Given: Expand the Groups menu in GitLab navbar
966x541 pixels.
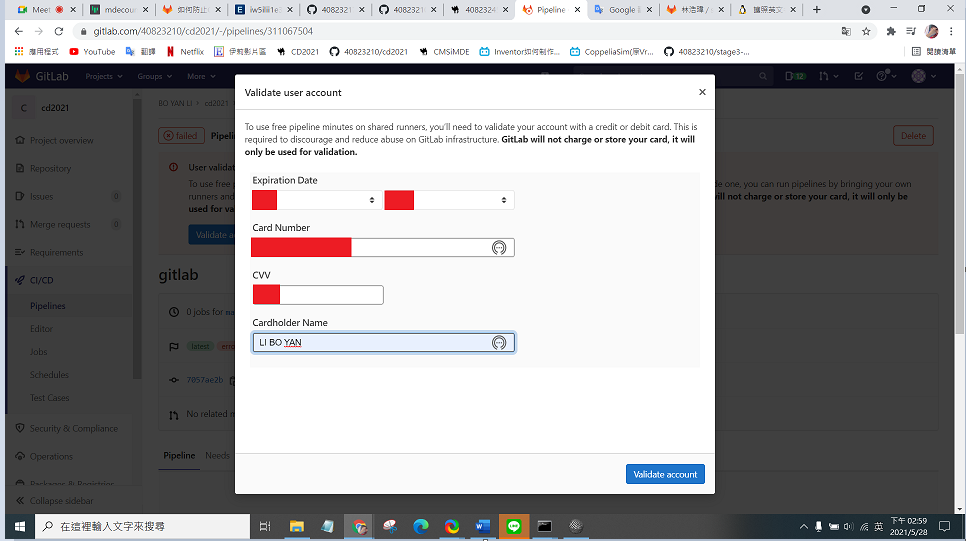Looking at the screenshot, I should (155, 76).
